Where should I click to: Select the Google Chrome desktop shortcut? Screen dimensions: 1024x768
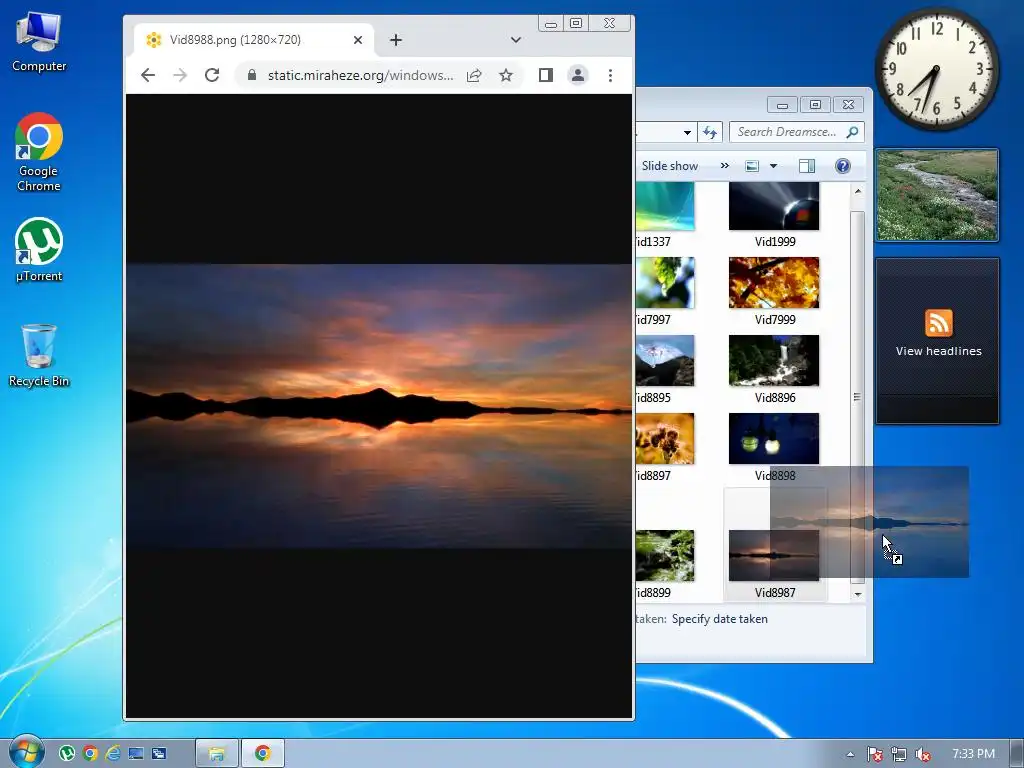[x=39, y=152]
